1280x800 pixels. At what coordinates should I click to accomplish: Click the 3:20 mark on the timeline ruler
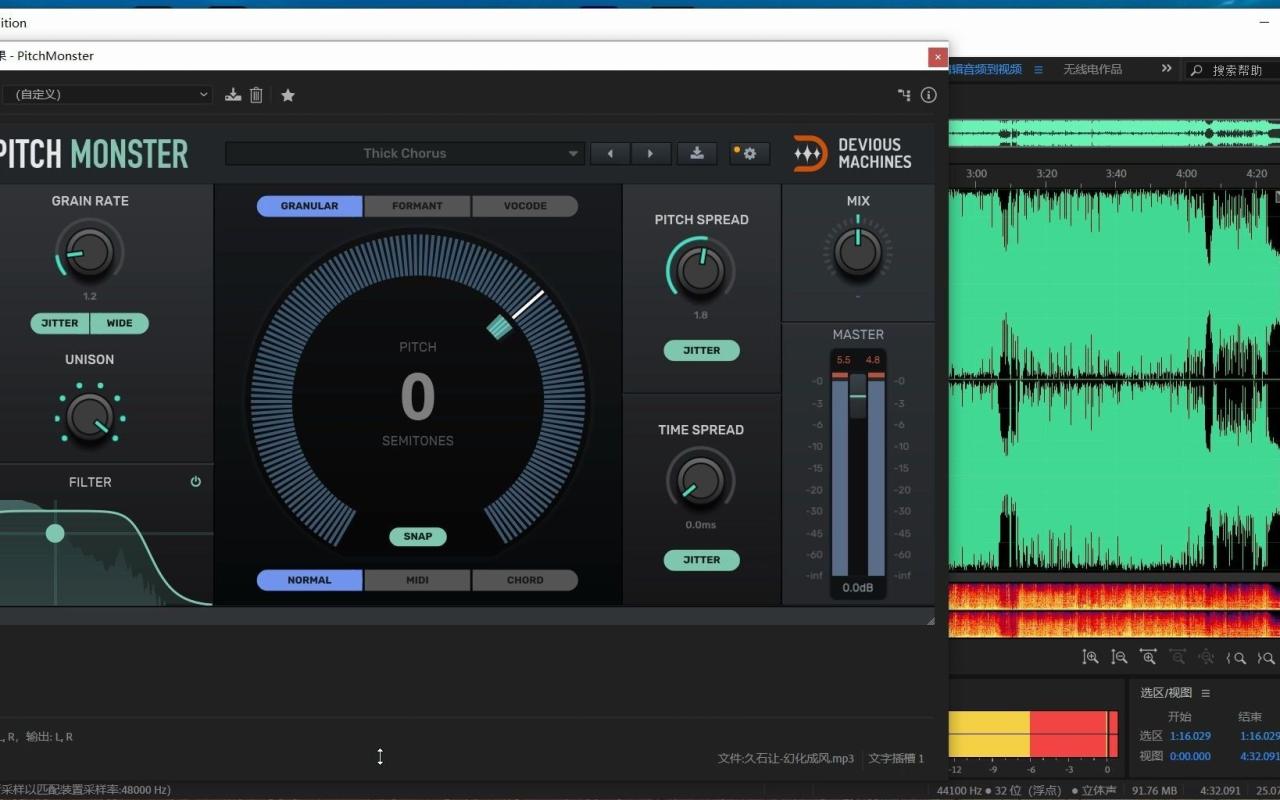point(1046,173)
